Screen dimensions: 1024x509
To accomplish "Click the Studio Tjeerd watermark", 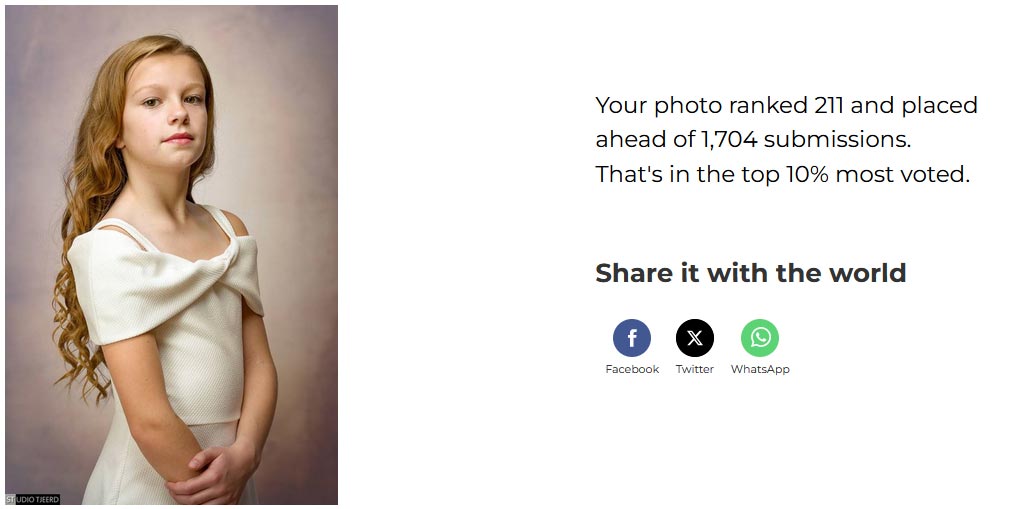I will point(33,499).
